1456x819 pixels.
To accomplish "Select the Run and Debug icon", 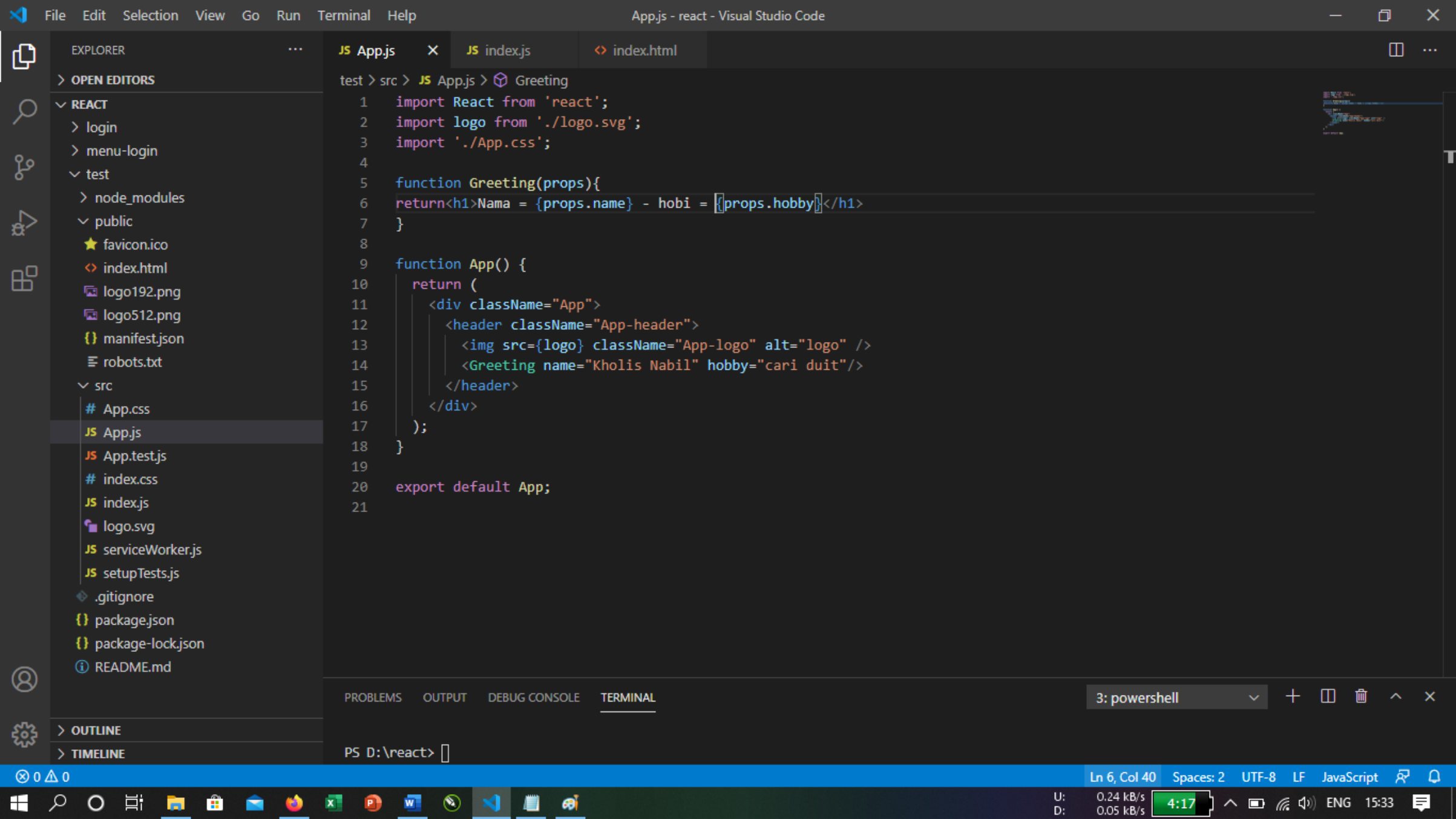I will (24, 222).
